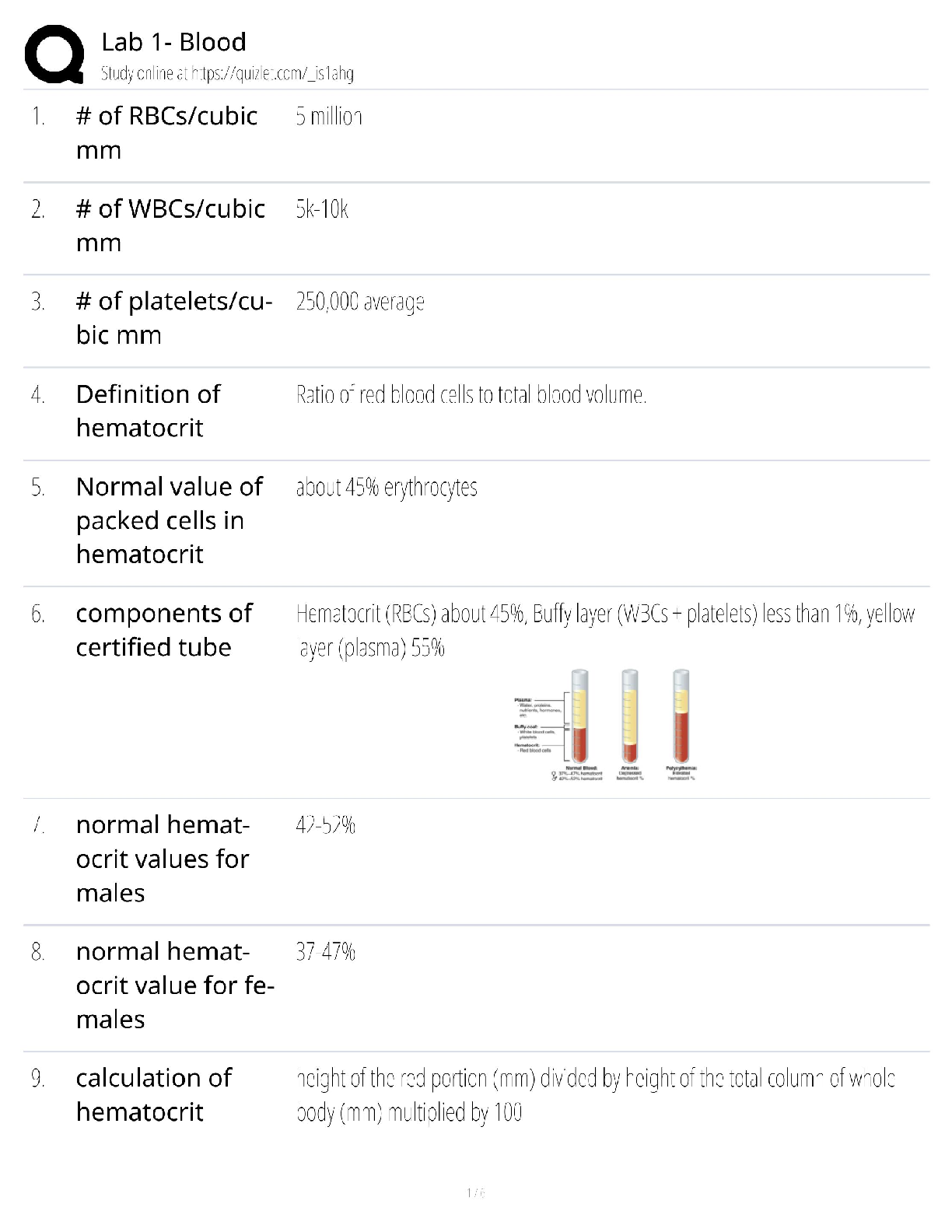Click the "Lab 1- Blood" title
Viewport: 952px width, 1232px height.
pos(173,42)
